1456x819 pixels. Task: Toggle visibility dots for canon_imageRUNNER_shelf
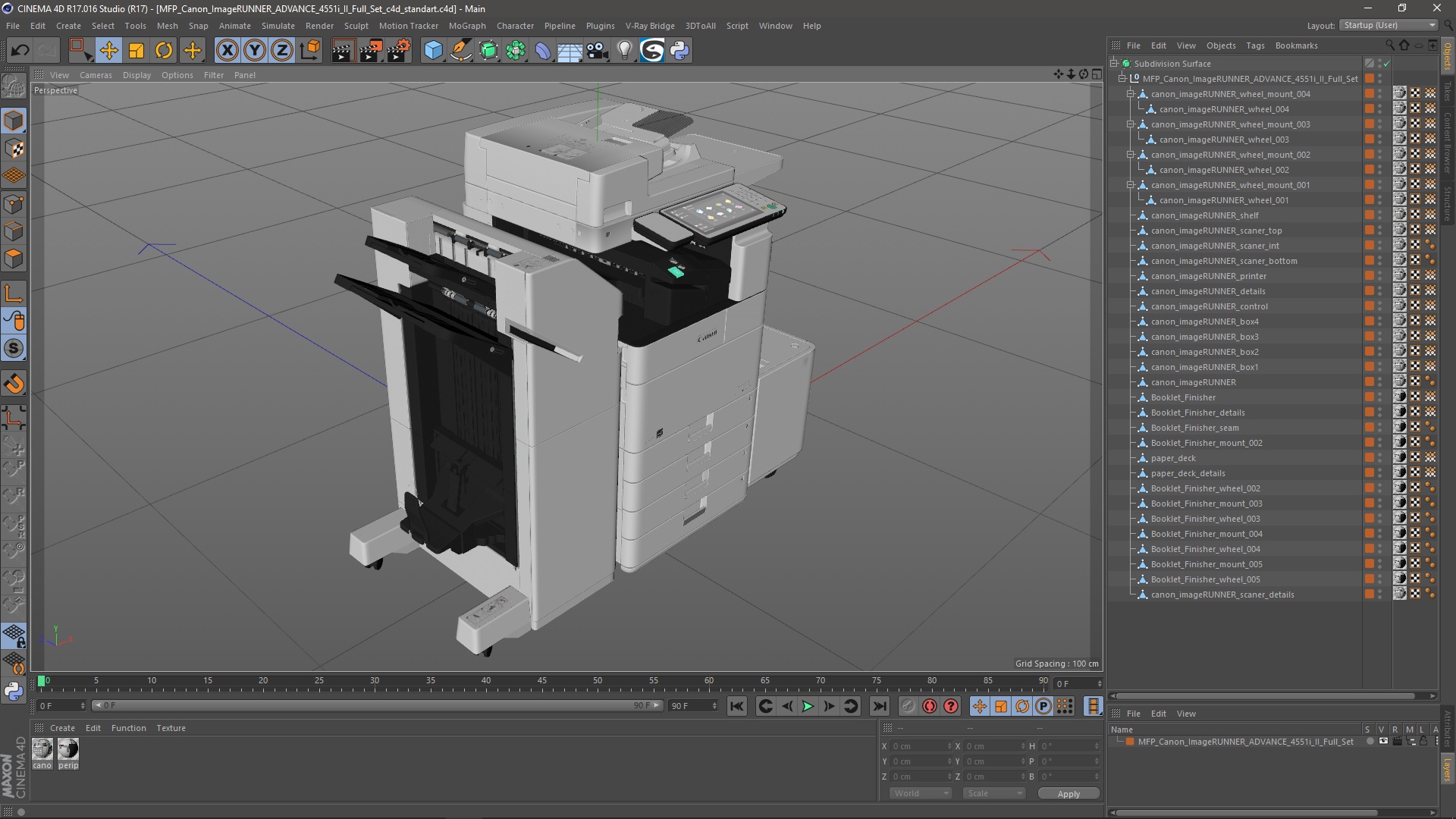coord(1380,215)
